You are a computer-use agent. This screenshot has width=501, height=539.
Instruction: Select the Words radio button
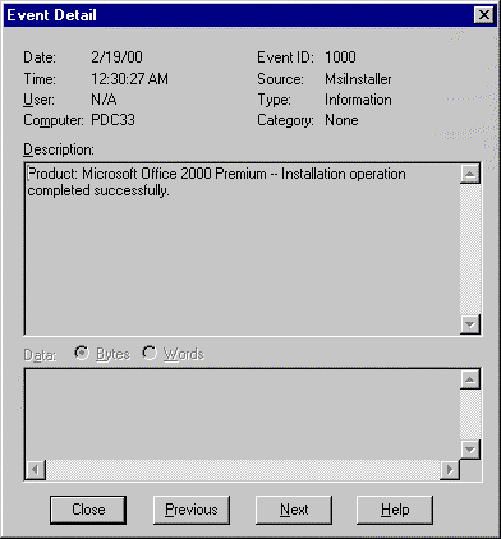pyautogui.click(x=150, y=353)
